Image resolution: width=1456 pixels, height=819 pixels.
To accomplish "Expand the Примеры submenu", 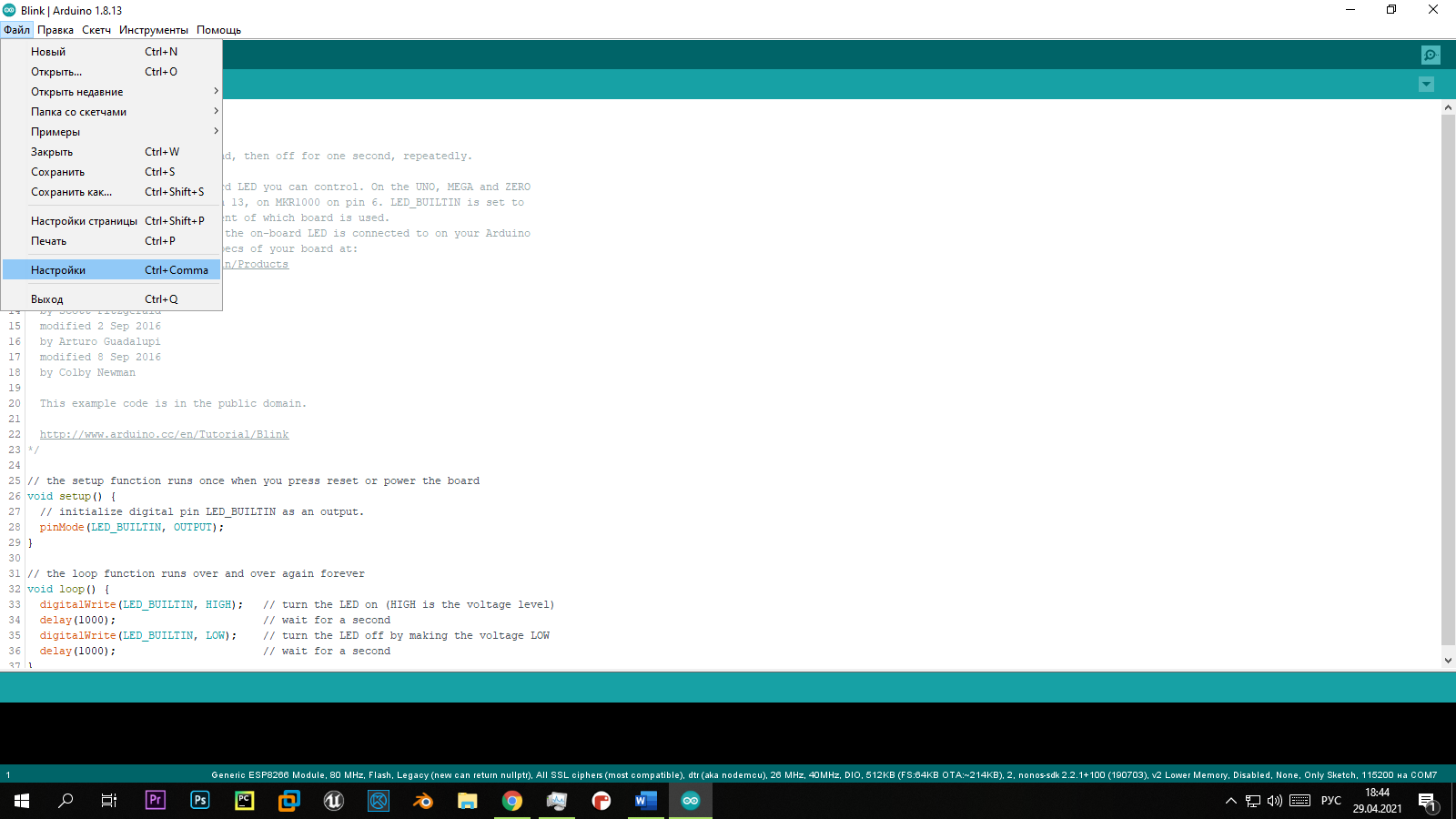I will click(111, 132).
